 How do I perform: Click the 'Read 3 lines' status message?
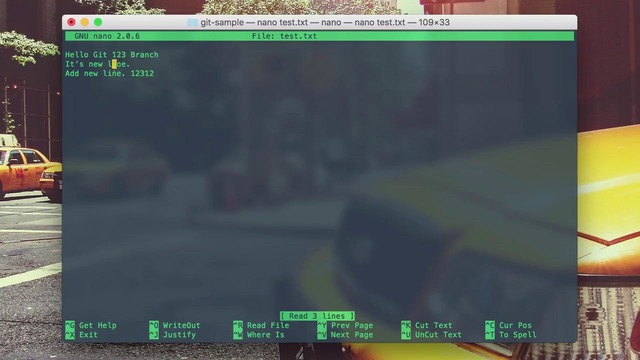318,316
